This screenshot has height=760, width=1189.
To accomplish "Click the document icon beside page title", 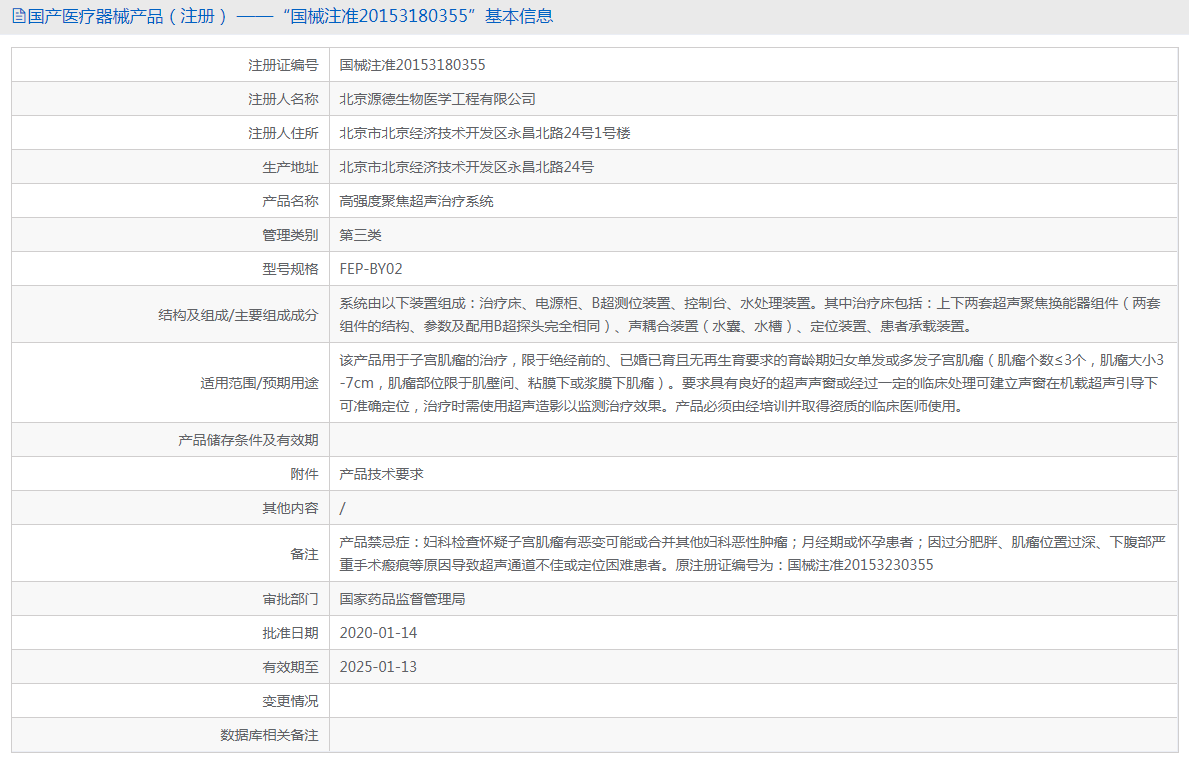I will [x=19, y=16].
